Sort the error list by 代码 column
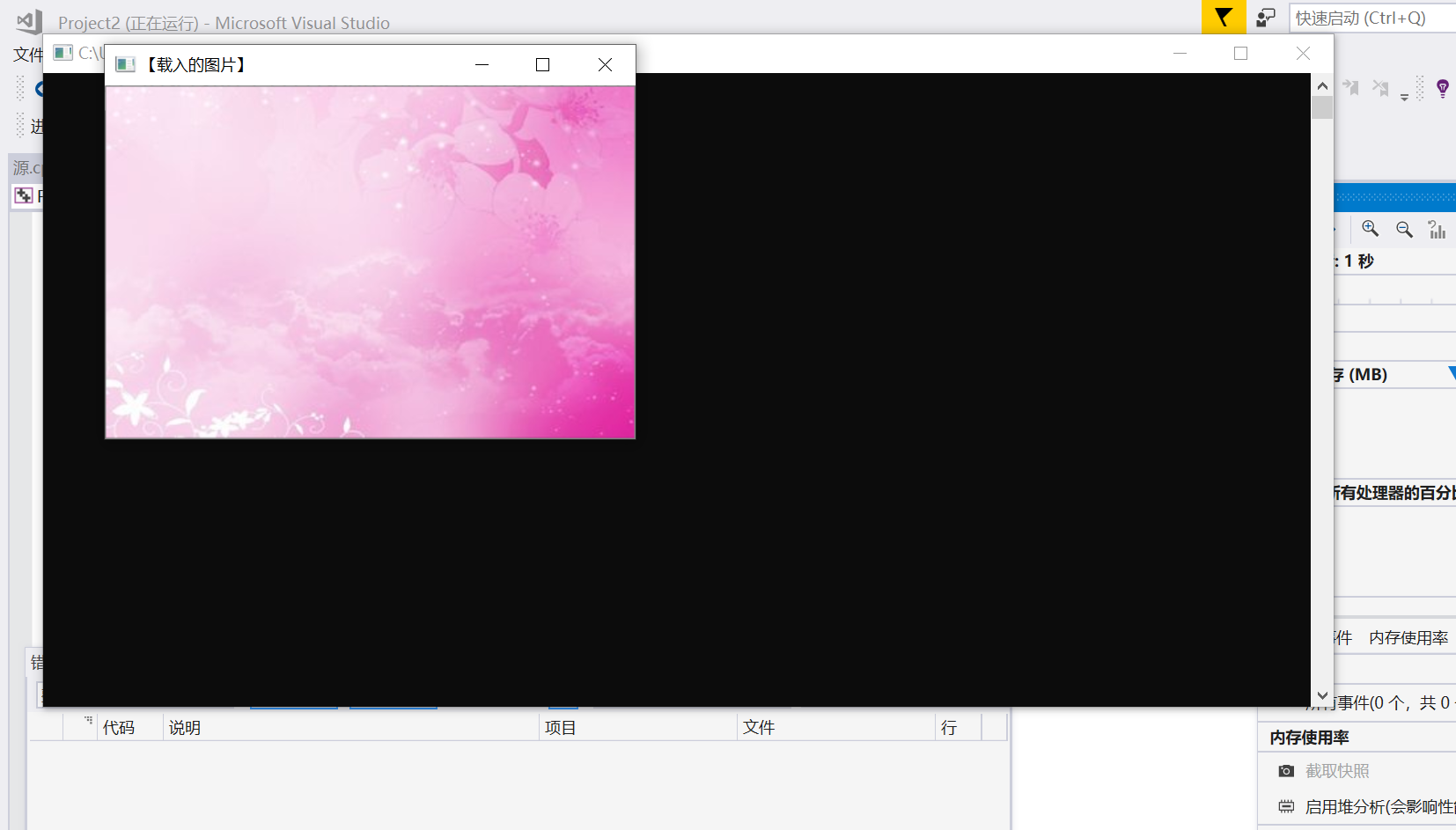Screen dimensions: 1456x830 129,727
